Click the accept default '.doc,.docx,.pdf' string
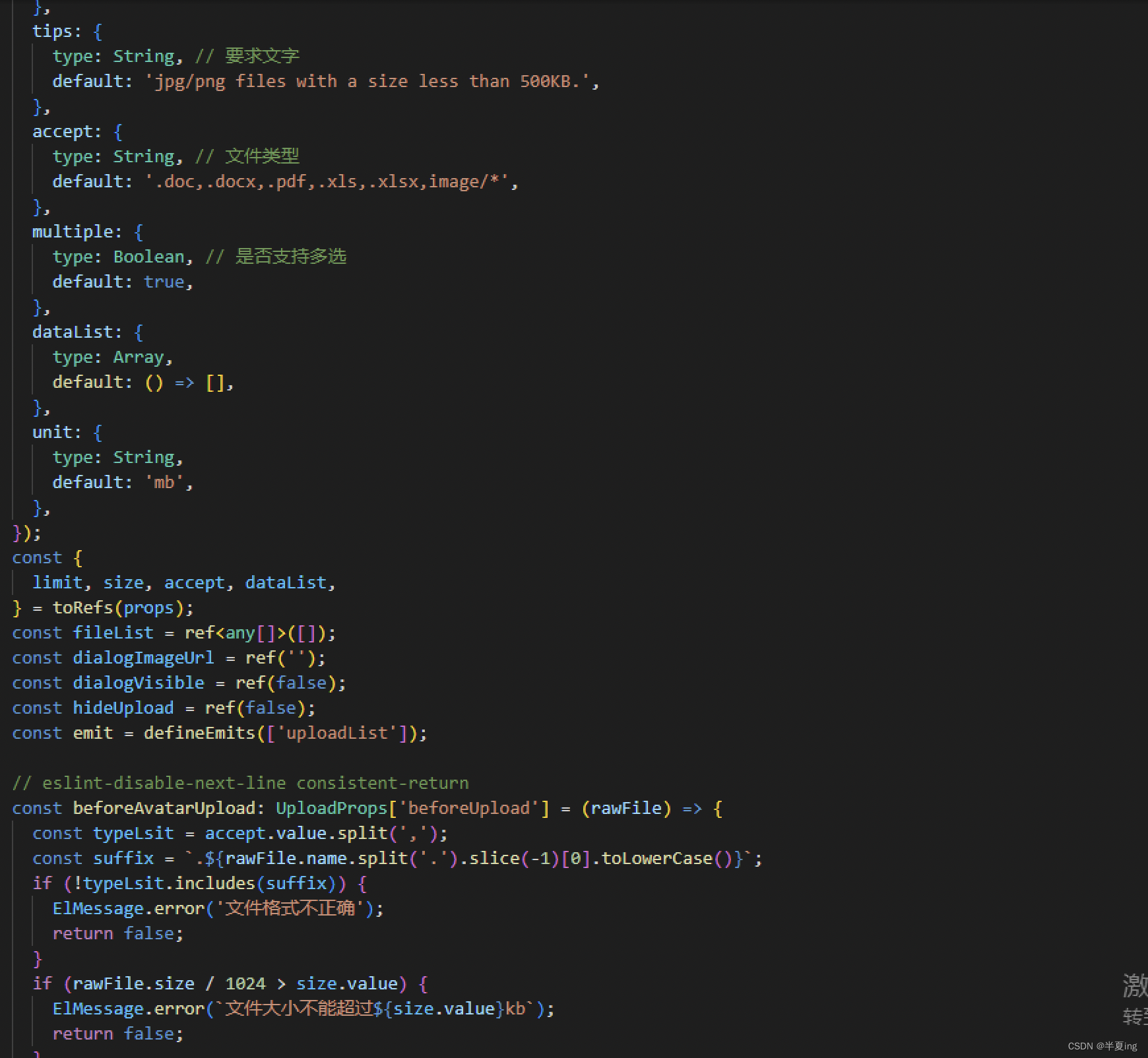The image size is (1148, 1058). 327,181
